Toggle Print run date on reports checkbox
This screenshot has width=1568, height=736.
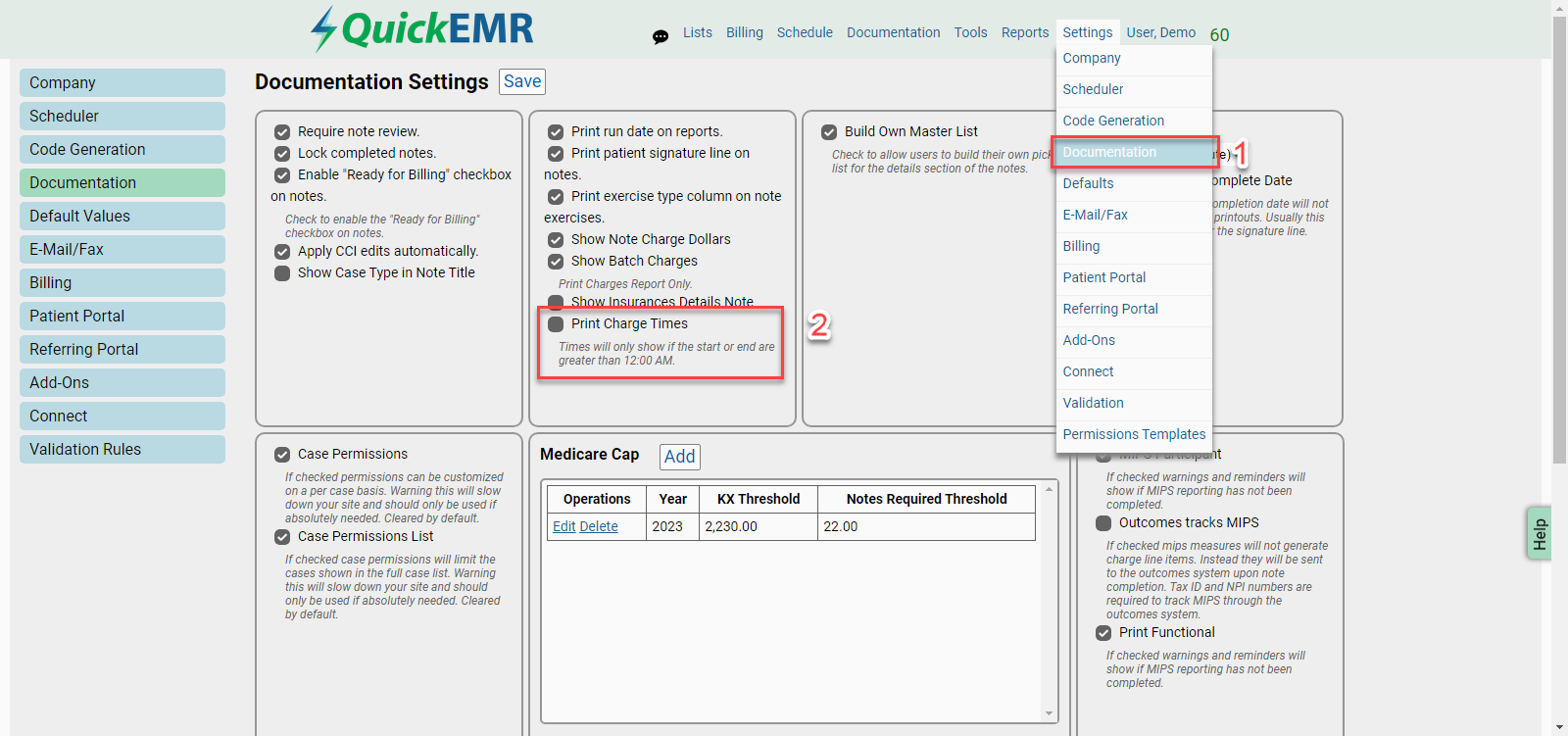click(556, 132)
